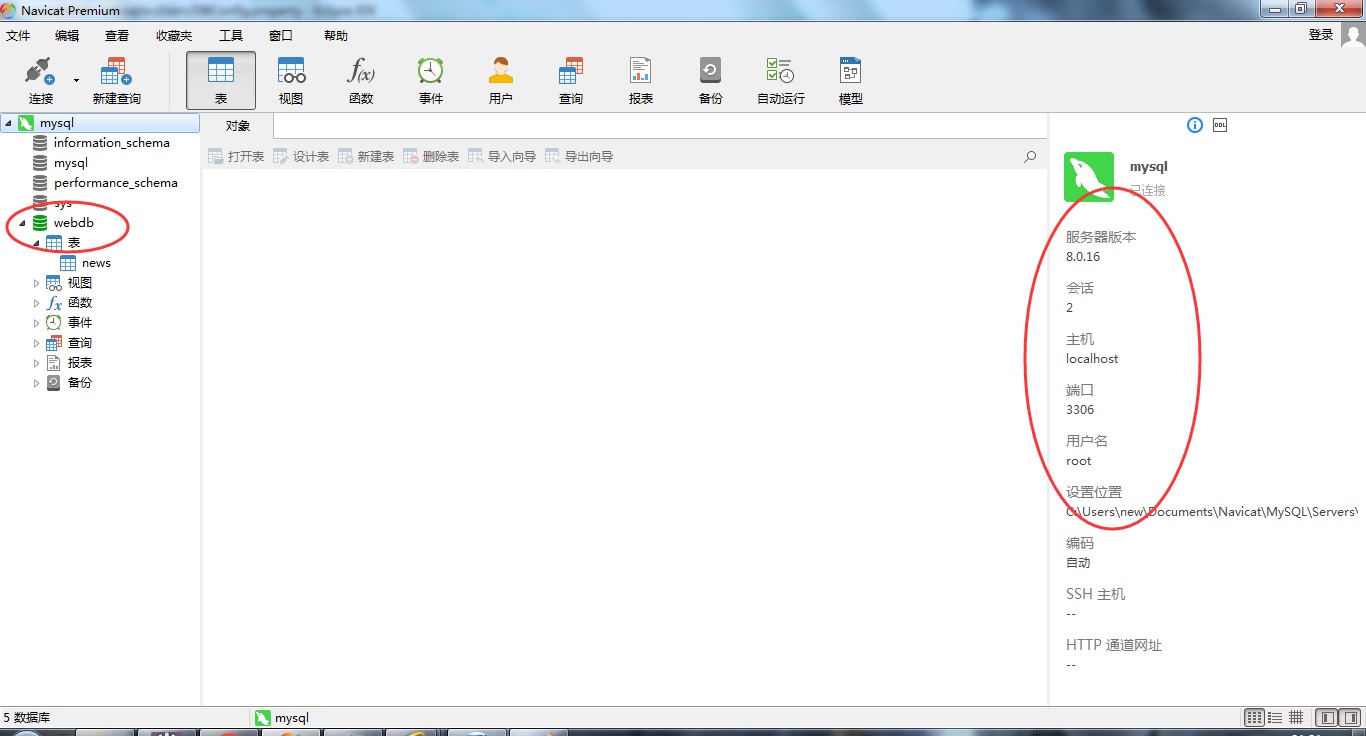The image size is (1366, 736).
Task: Open the 连接 dropdown arrow
Action: (x=76, y=80)
